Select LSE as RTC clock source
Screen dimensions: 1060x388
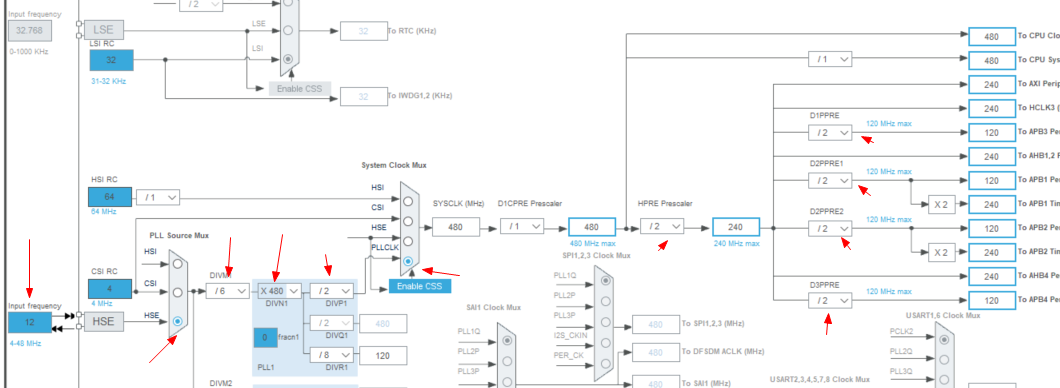(288, 30)
